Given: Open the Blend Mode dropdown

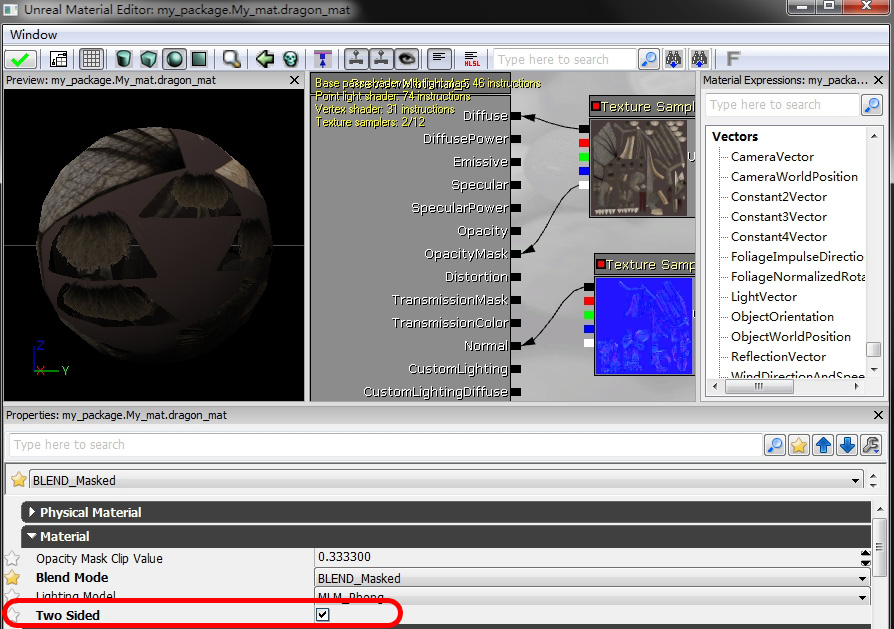Looking at the screenshot, I should click(591, 578).
